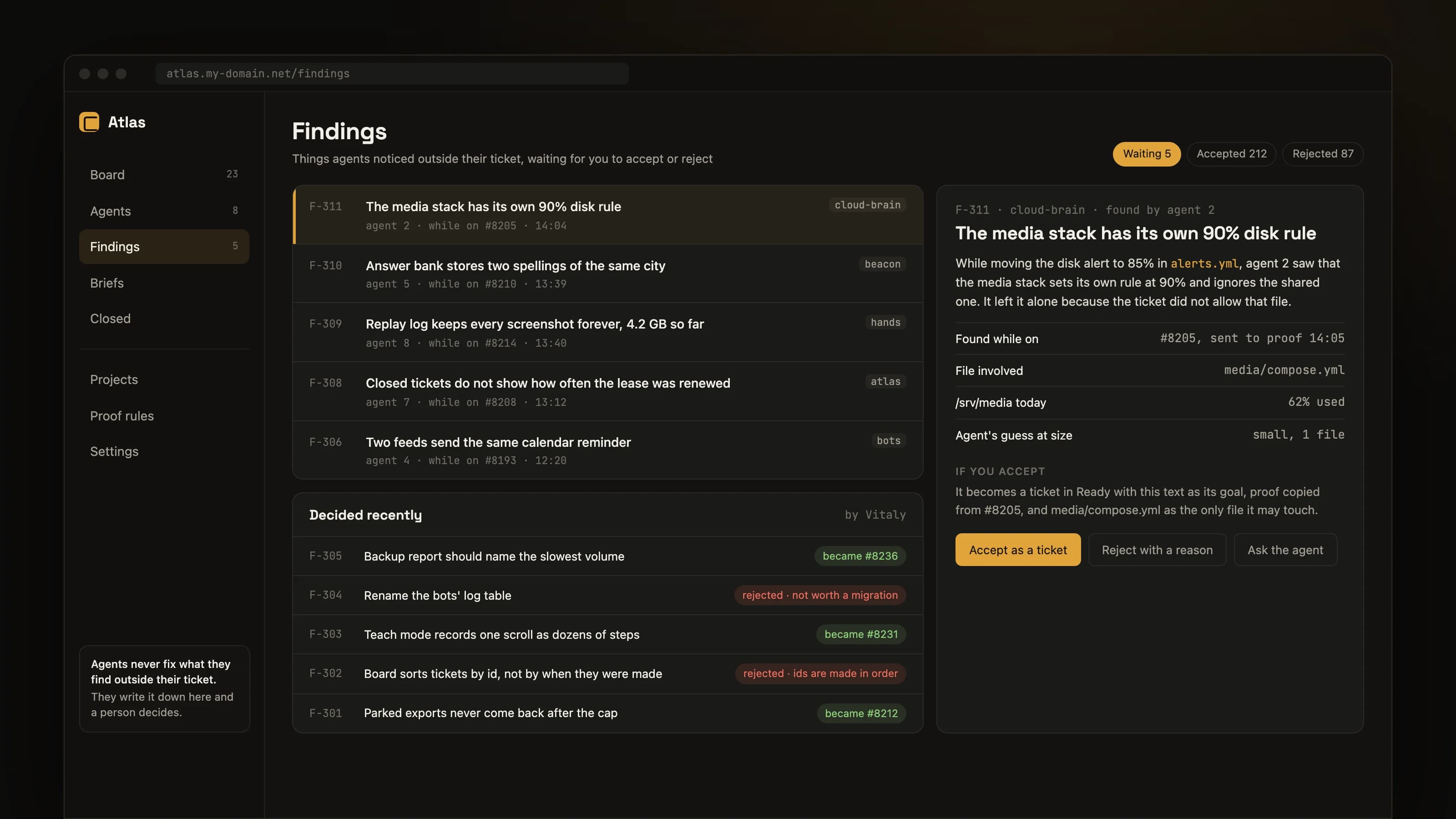Select finding F-311 media stack disk rule
The width and height of the screenshot is (1456, 819).
607,215
